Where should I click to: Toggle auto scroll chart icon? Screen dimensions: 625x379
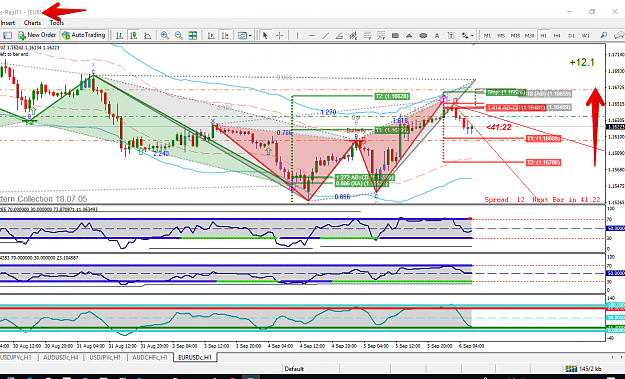[211, 35]
